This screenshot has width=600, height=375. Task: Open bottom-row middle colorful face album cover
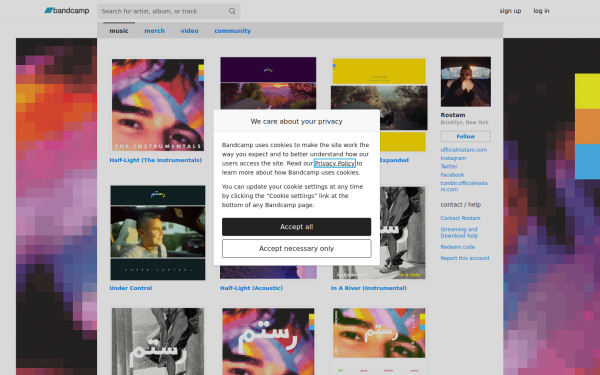coord(268,341)
